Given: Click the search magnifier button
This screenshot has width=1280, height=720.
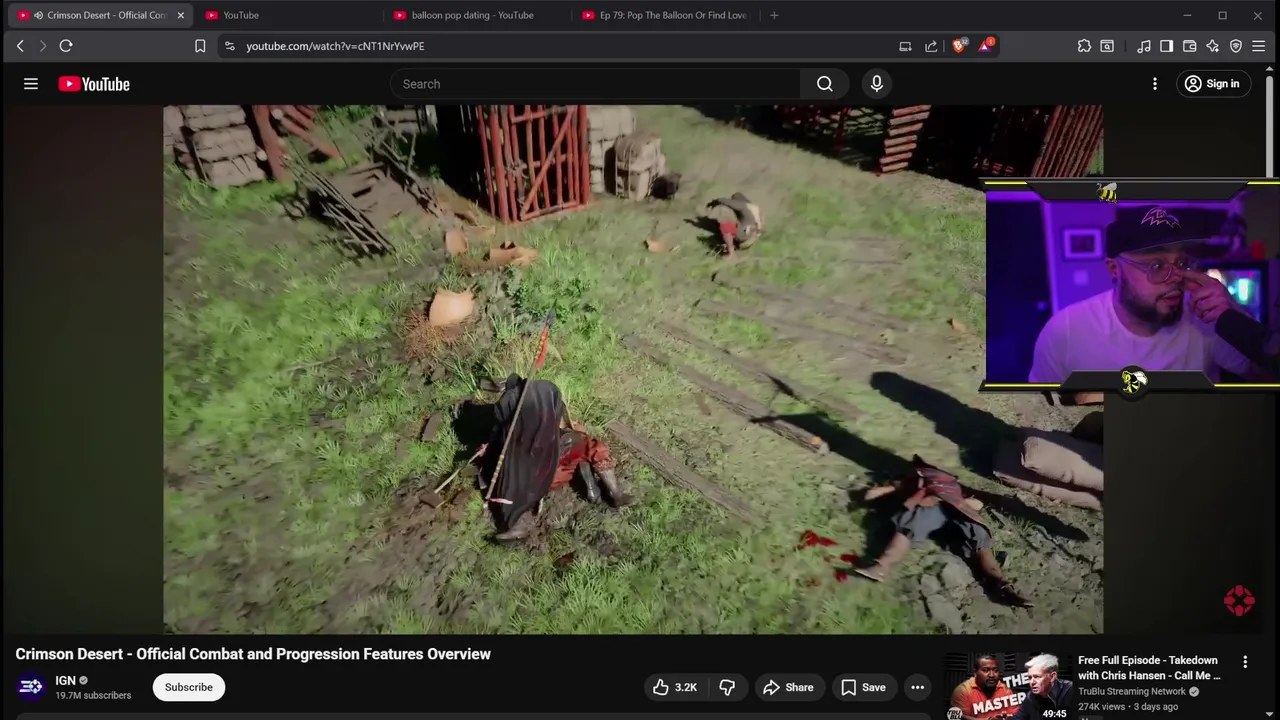Looking at the screenshot, I should pos(825,84).
